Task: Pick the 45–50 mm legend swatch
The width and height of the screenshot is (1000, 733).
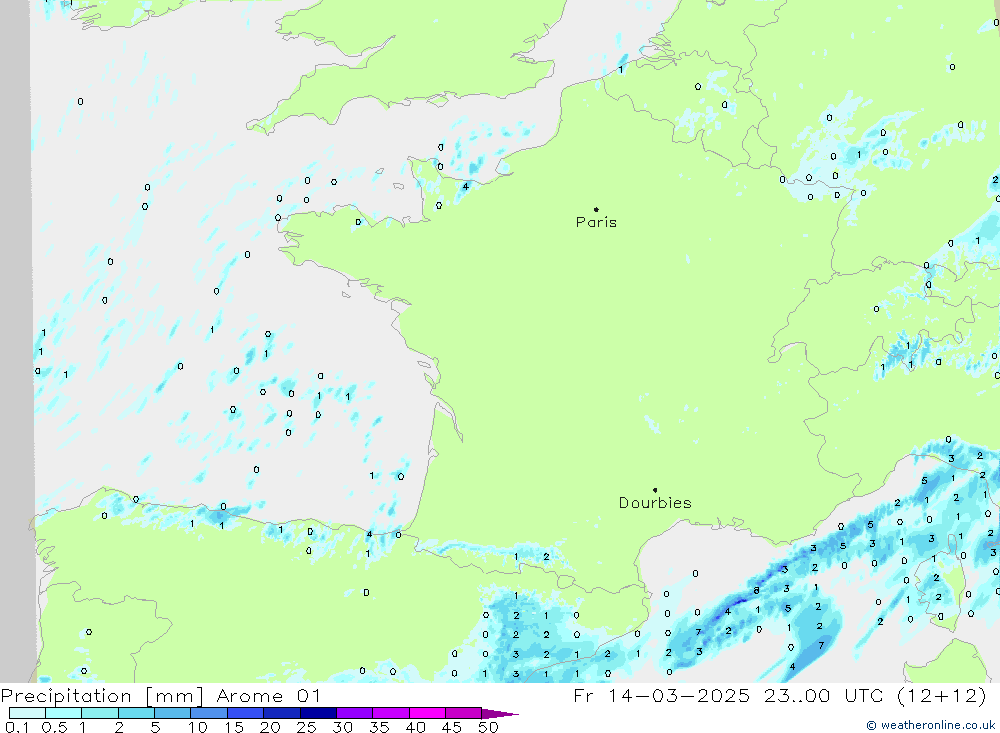Action: [x=463, y=713]
